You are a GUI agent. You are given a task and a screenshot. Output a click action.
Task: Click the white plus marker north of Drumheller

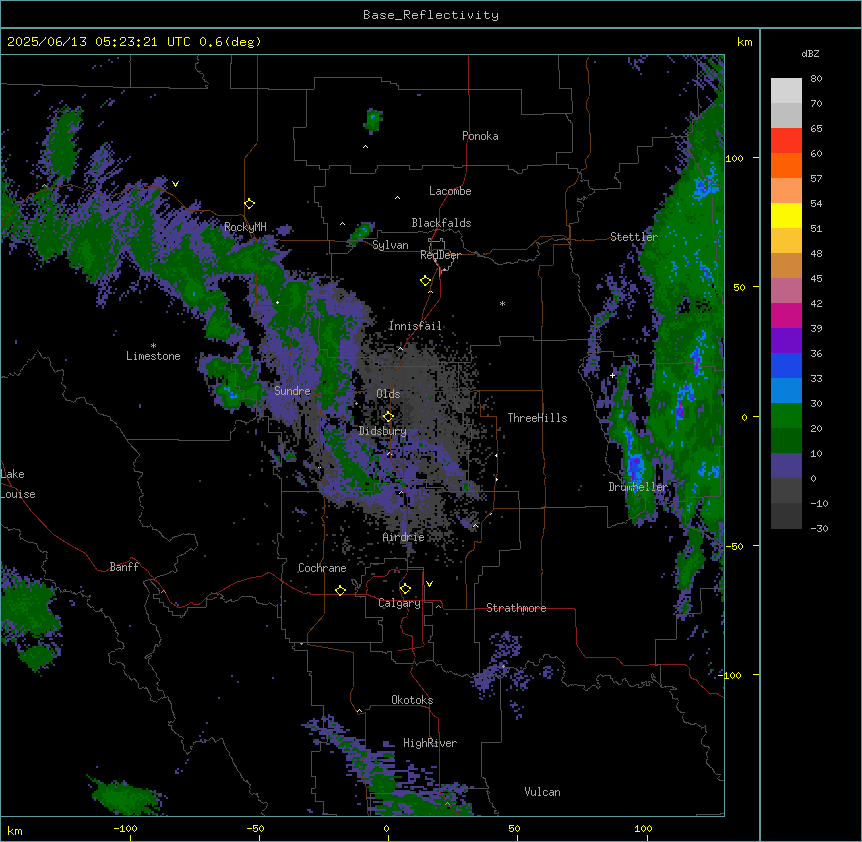[x=612, y=375]
